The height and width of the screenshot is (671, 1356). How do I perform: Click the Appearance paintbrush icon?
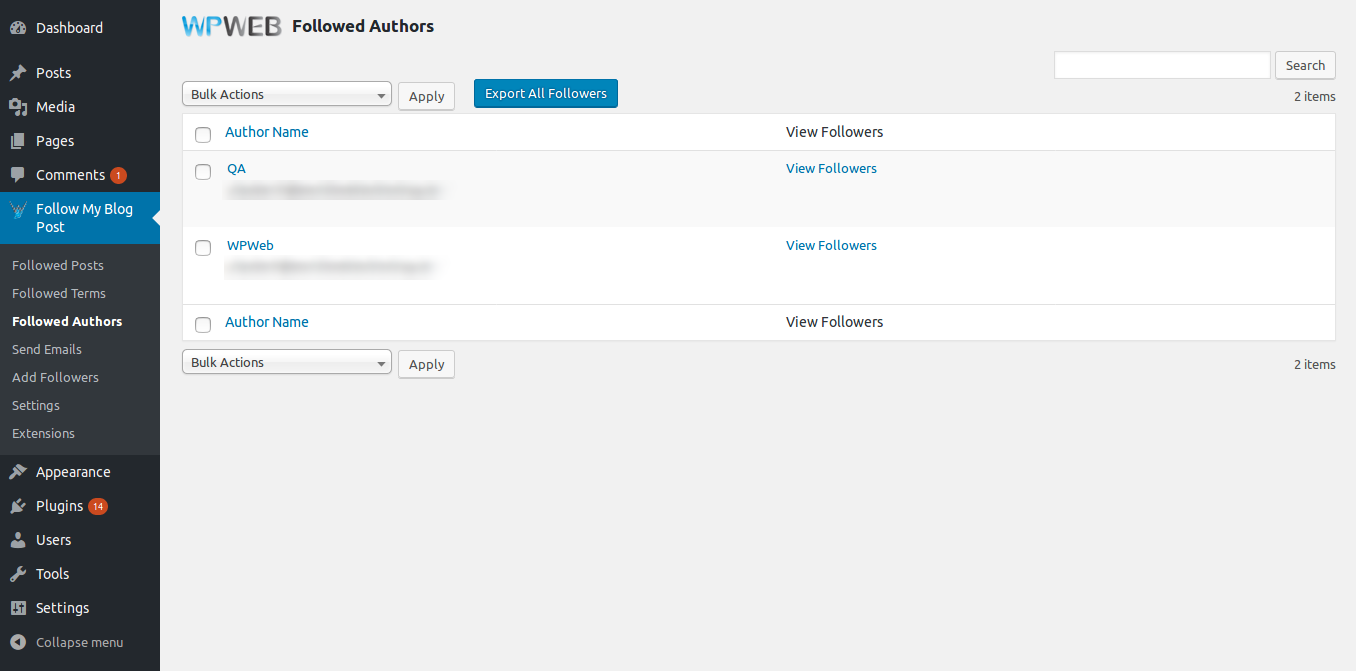point(18,472)
